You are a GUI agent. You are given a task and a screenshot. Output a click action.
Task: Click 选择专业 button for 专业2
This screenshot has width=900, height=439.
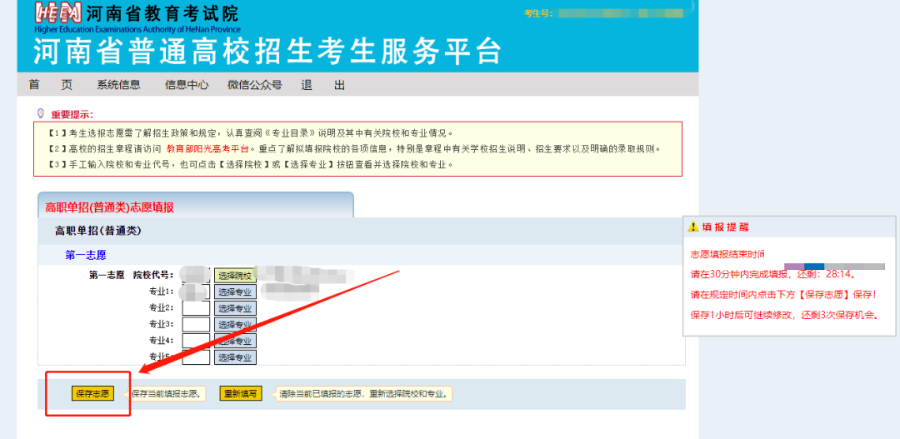click(x=235, y=308)
